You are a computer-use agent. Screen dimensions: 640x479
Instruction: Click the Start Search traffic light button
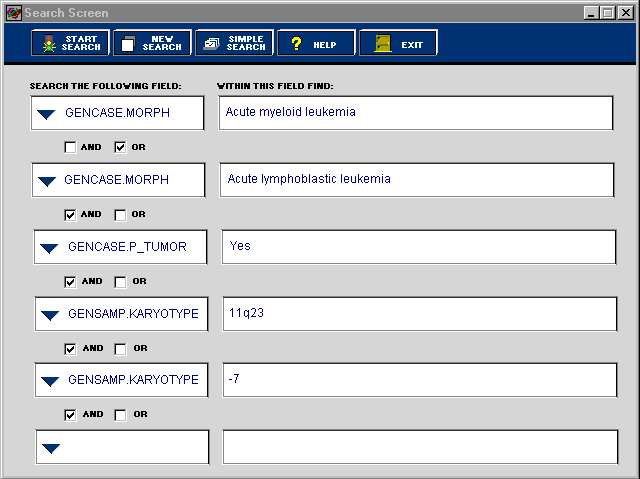70,43
